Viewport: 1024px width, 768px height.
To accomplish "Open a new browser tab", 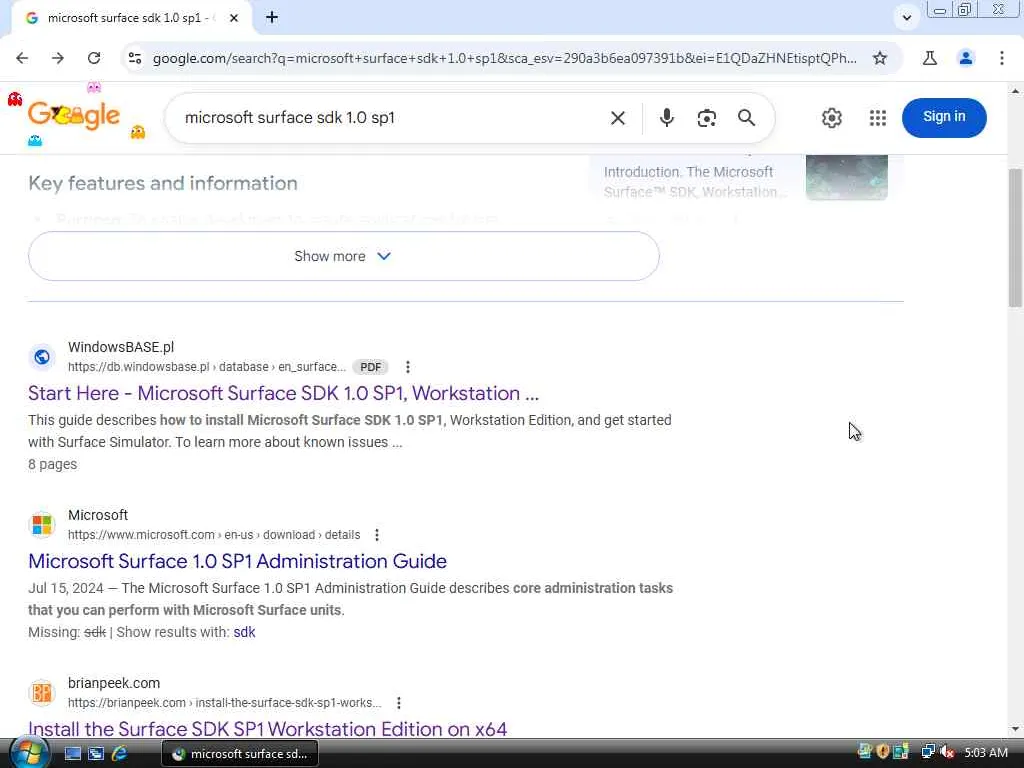I will pos(272,18).
